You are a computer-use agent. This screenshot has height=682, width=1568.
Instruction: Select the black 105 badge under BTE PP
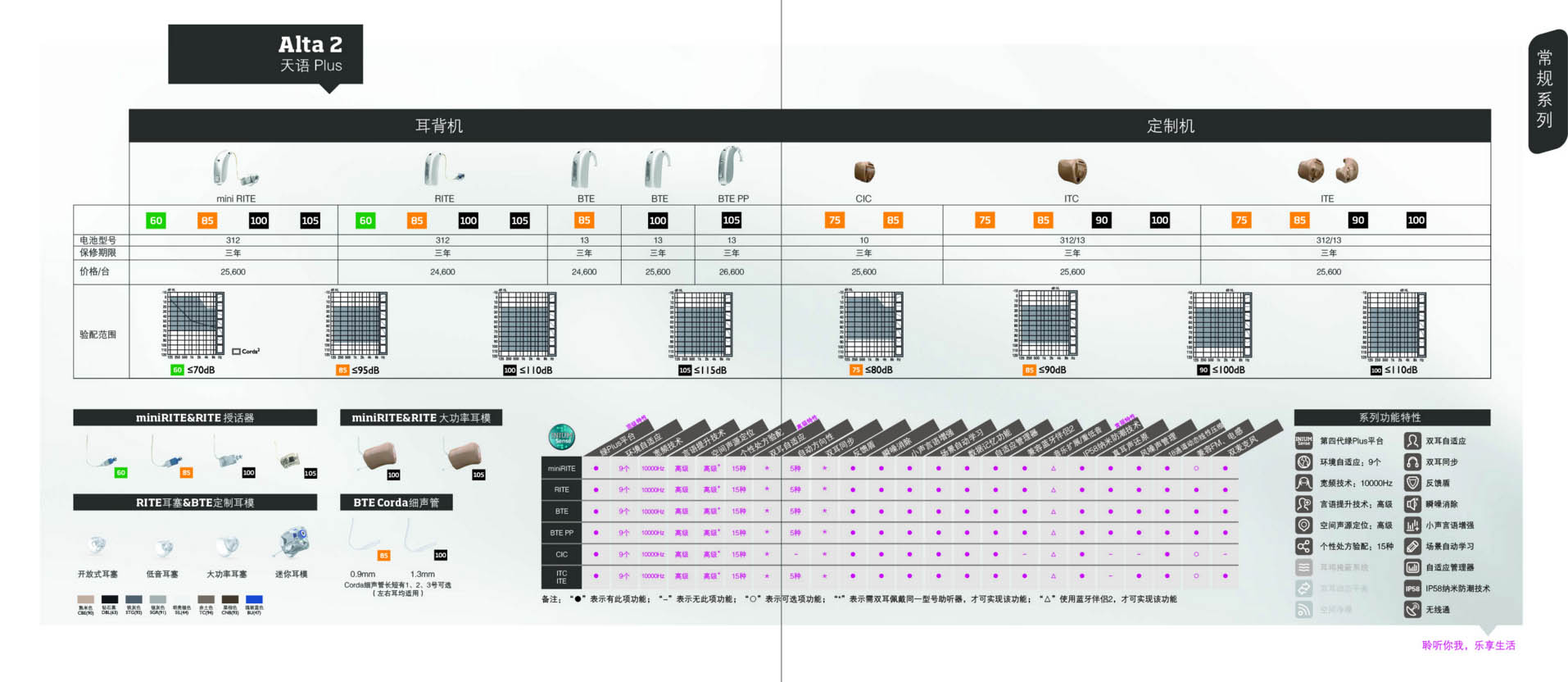point(732,220)
